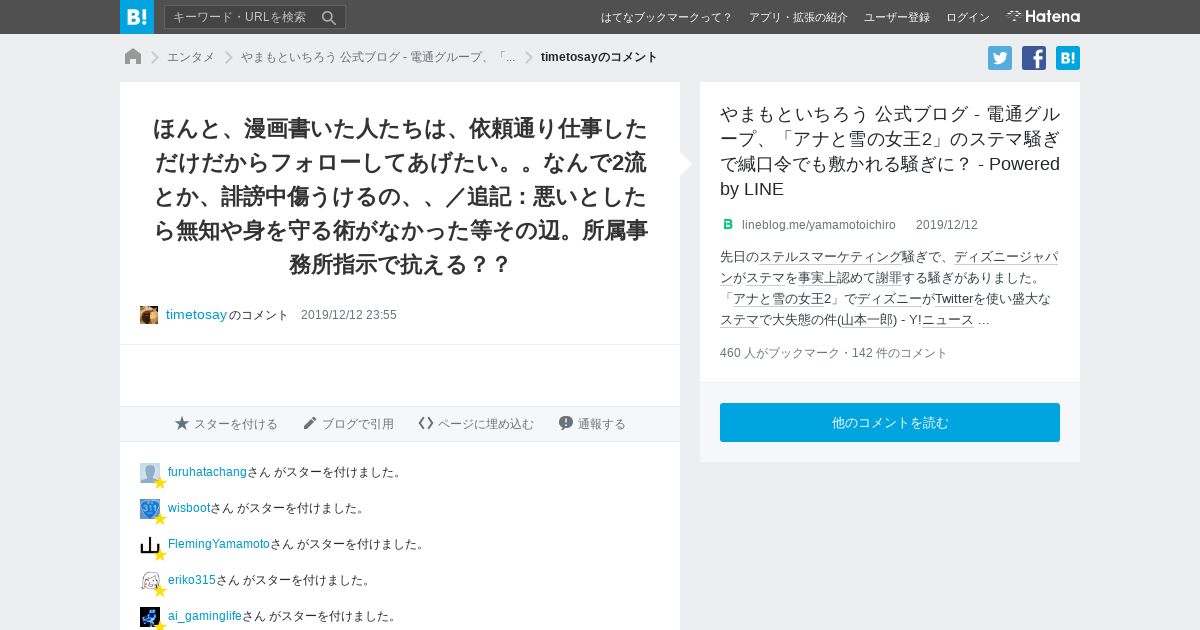This screenshot has height=630, width=1200.
Task: Open FlemingYamamoto user link
Action: (219, 544)
